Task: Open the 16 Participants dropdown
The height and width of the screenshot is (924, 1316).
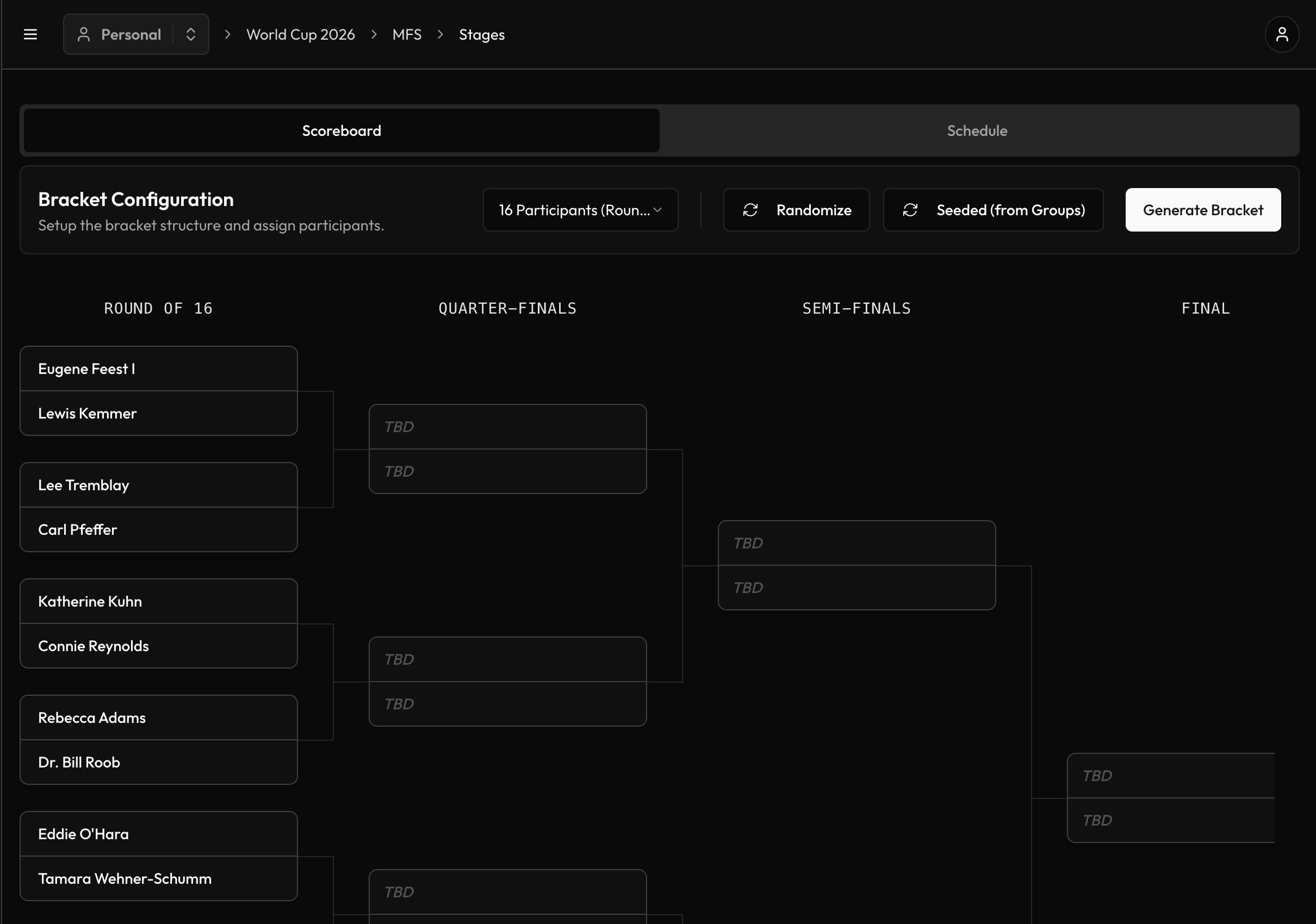Action: pos(580,210)
